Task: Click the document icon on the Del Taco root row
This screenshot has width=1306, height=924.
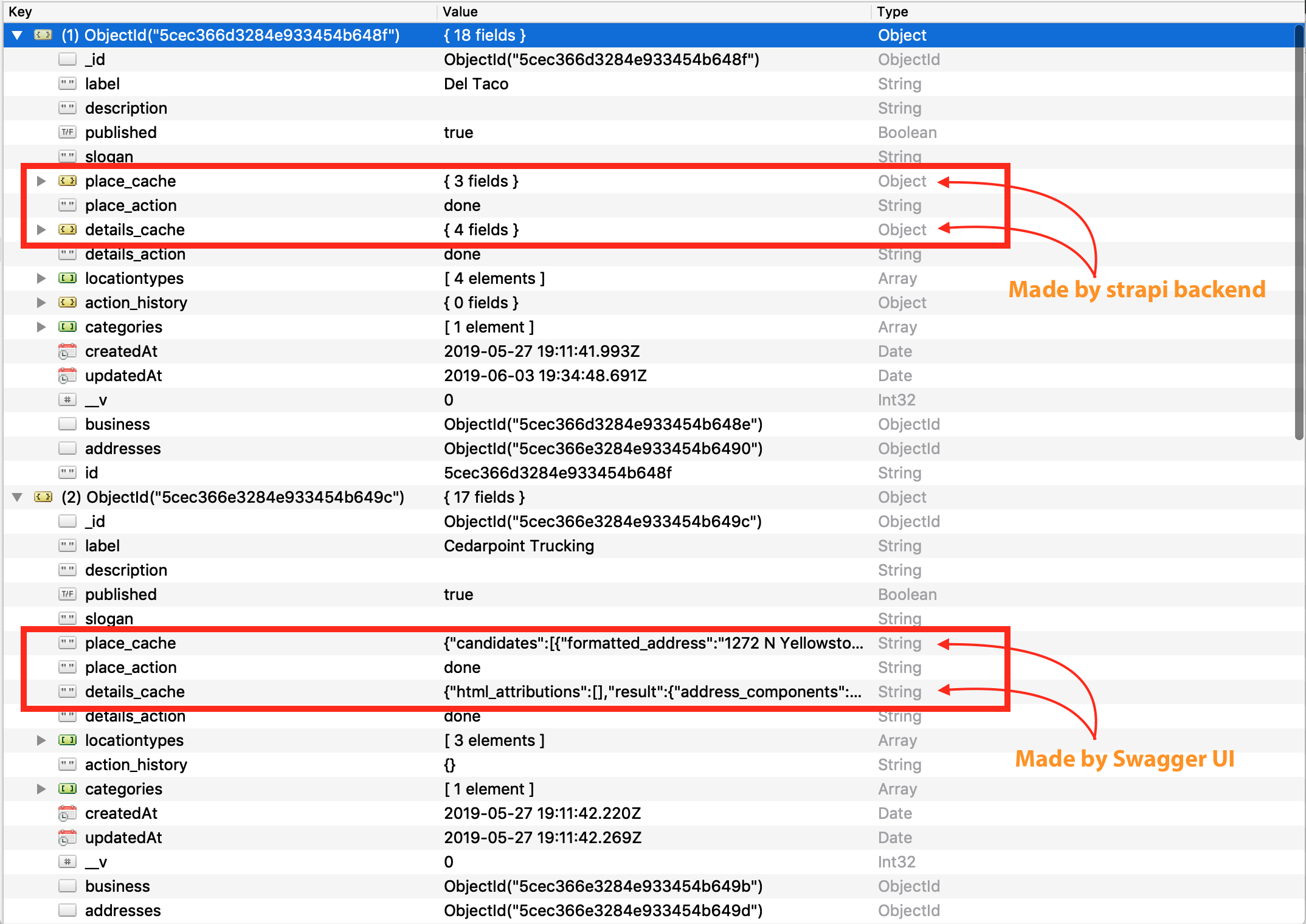Action: click(x=43, y=35)
